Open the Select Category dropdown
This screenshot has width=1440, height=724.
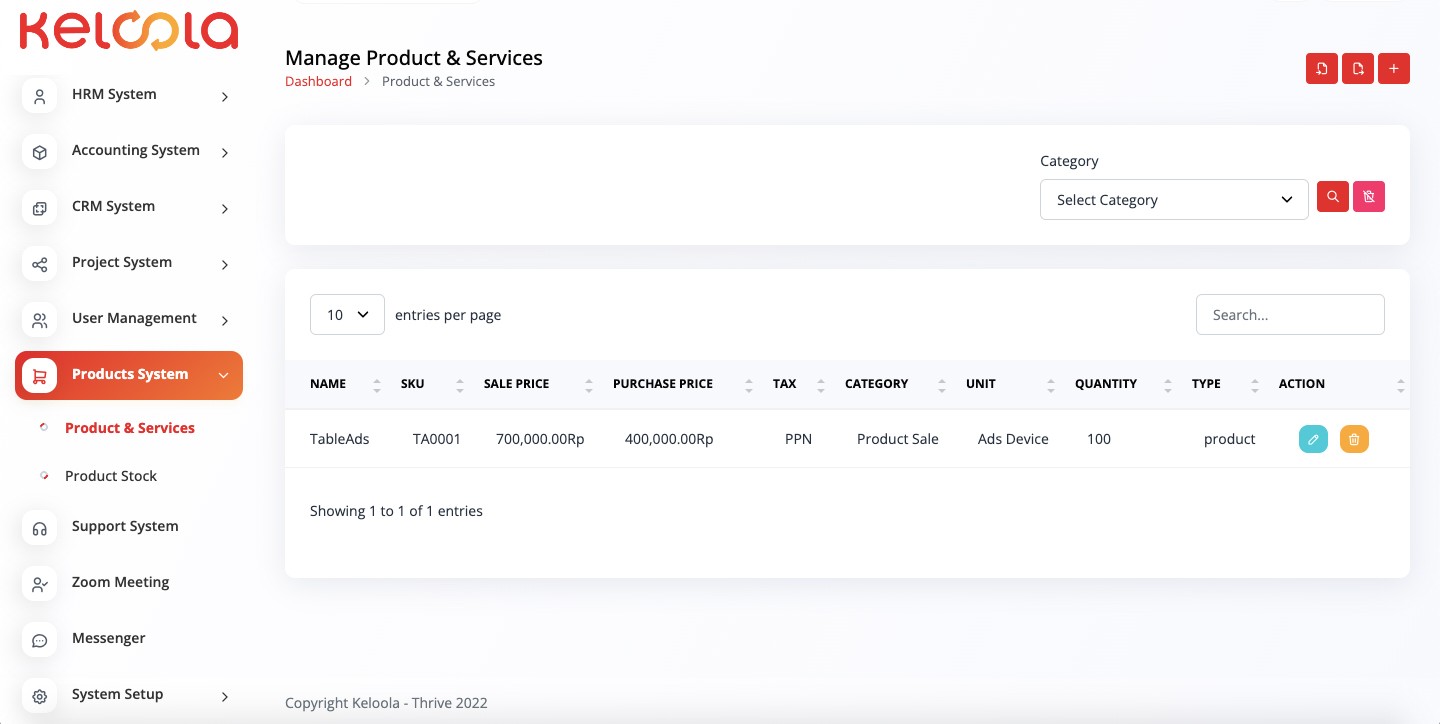[x=1173, y=200]
